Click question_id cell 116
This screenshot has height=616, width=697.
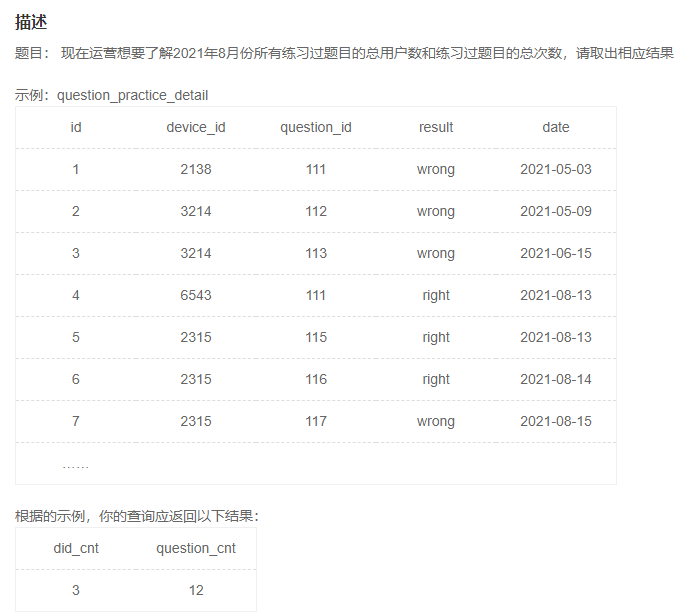tap(316, 379)
